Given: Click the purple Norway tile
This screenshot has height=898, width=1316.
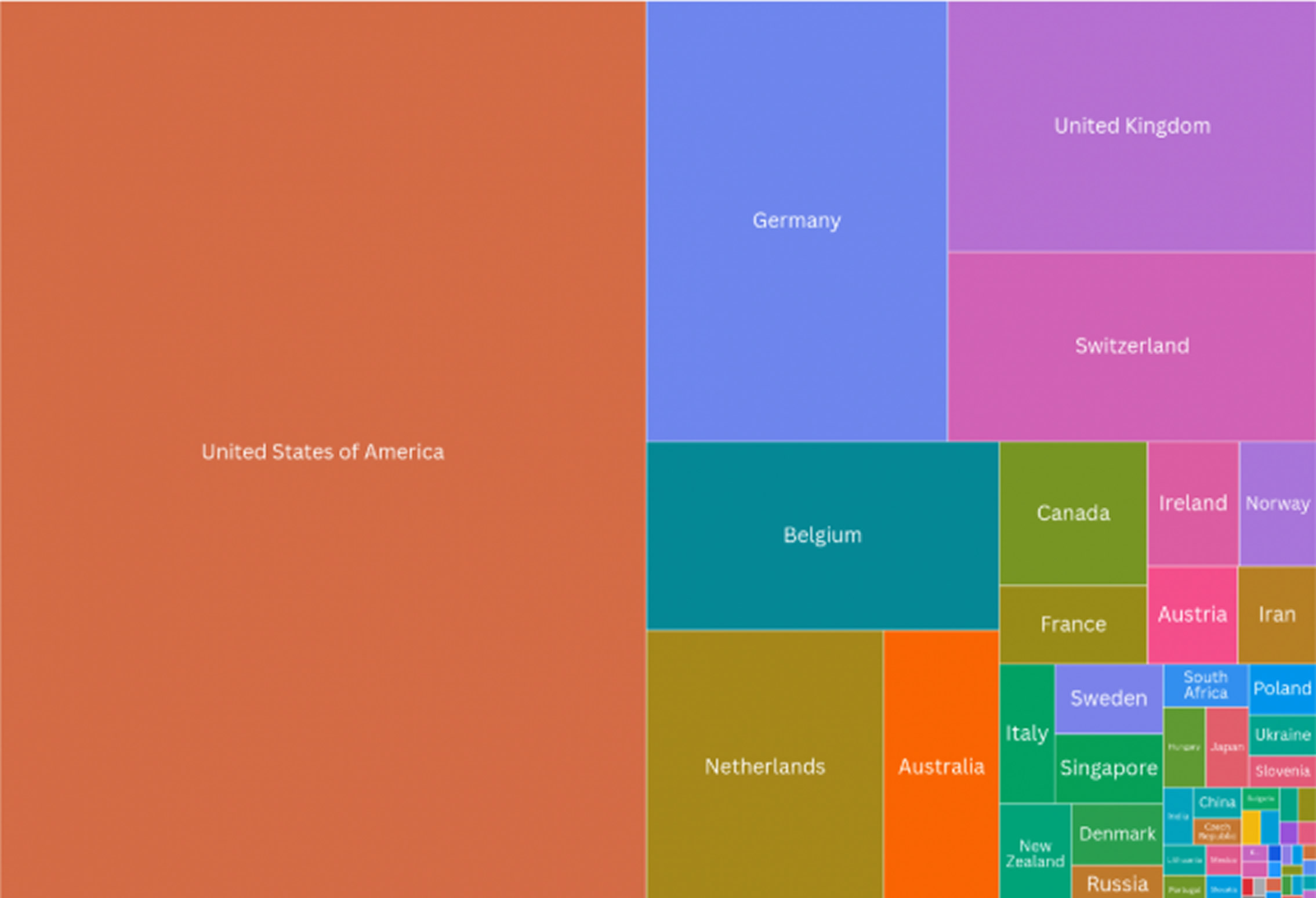Looking at the screenshot, I should point(1277,503).
